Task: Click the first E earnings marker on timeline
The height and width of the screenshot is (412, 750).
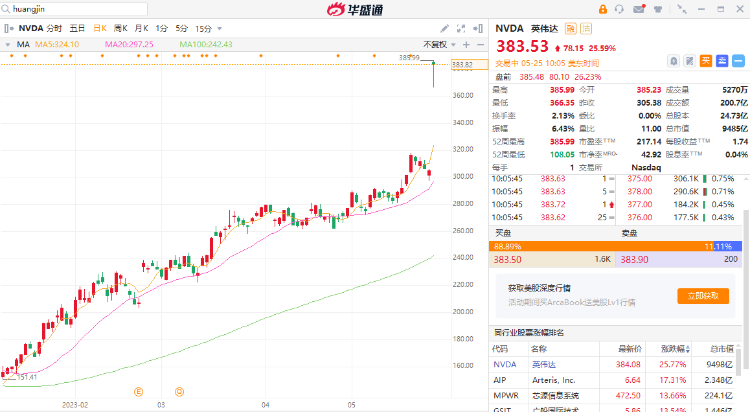Action: [138, 392]
